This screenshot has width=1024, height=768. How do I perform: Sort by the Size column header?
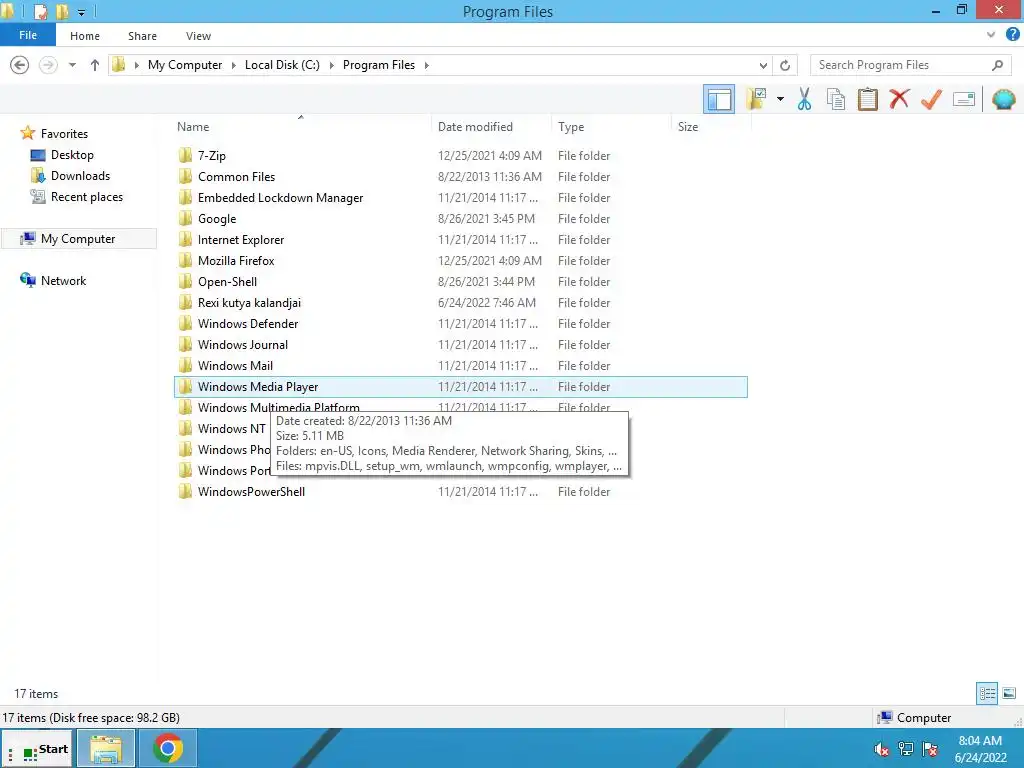[x=688, y=127]
